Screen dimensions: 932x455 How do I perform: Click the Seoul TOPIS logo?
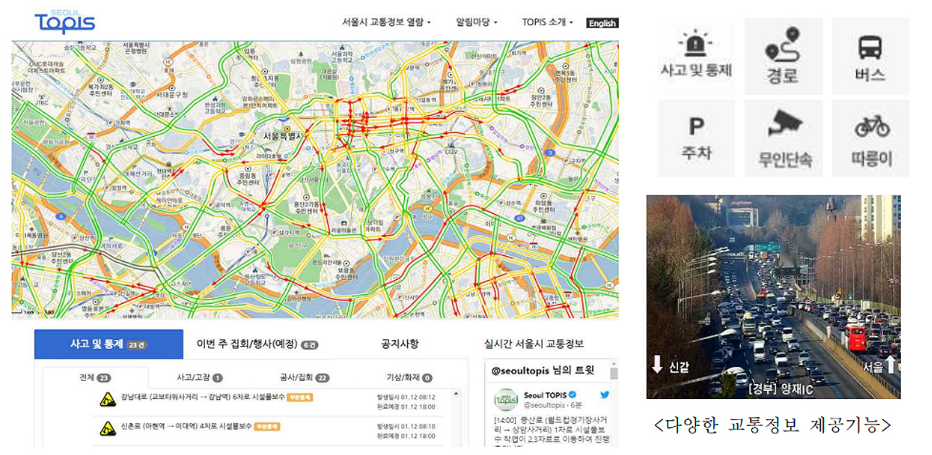(65, 21)
